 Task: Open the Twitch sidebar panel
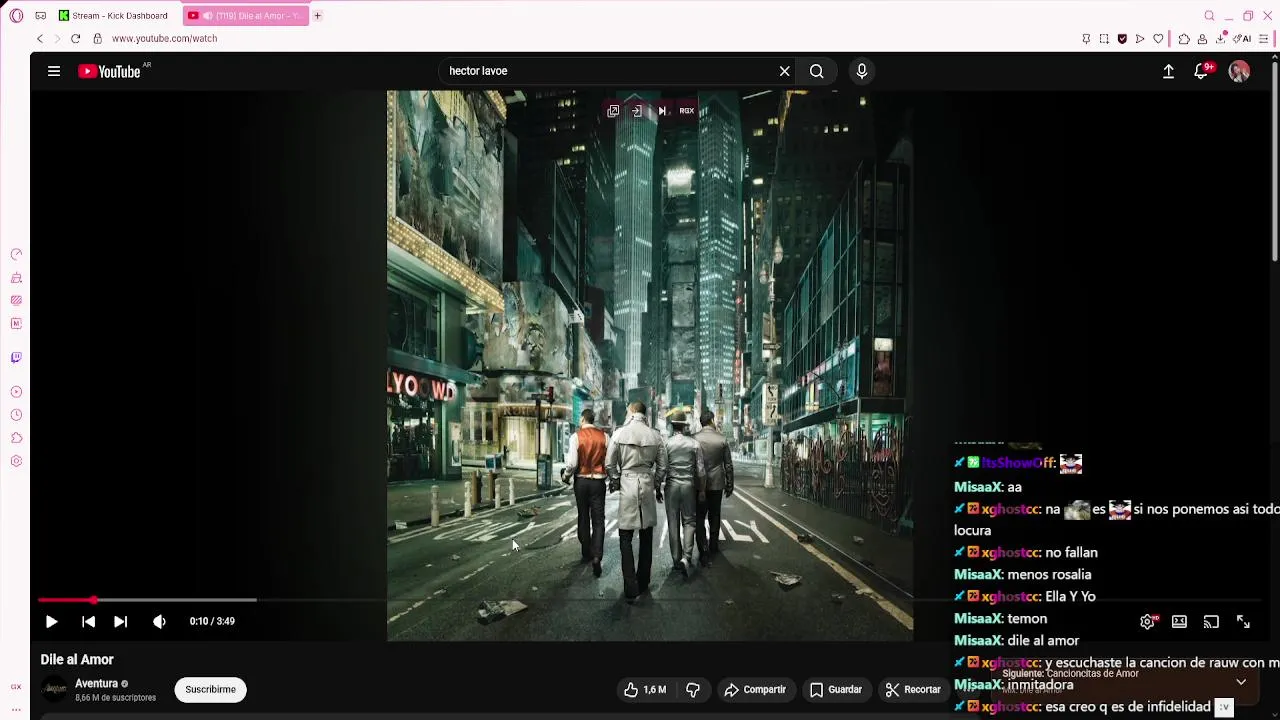(16, 357)
